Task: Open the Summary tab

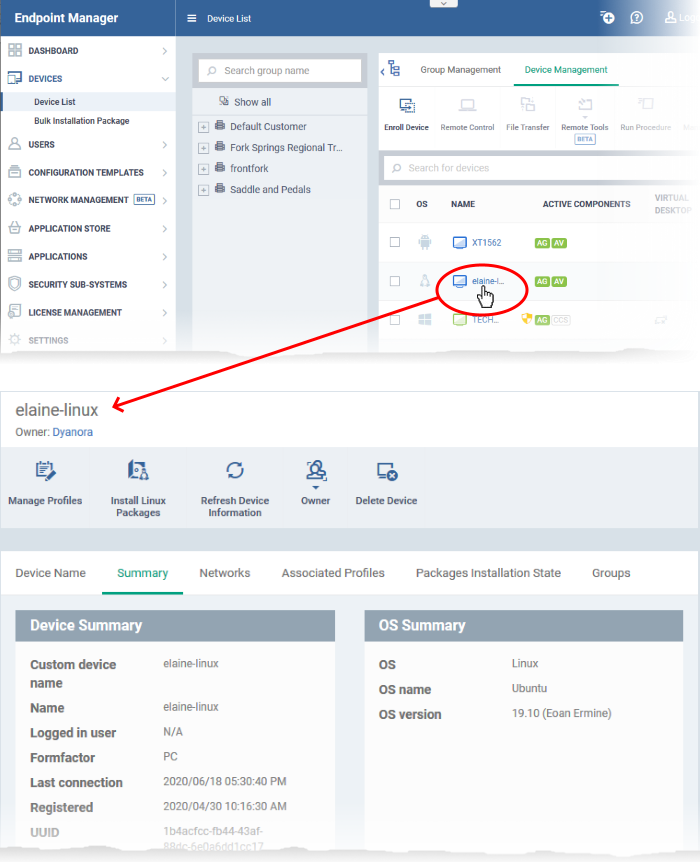Action: (142, 573)
